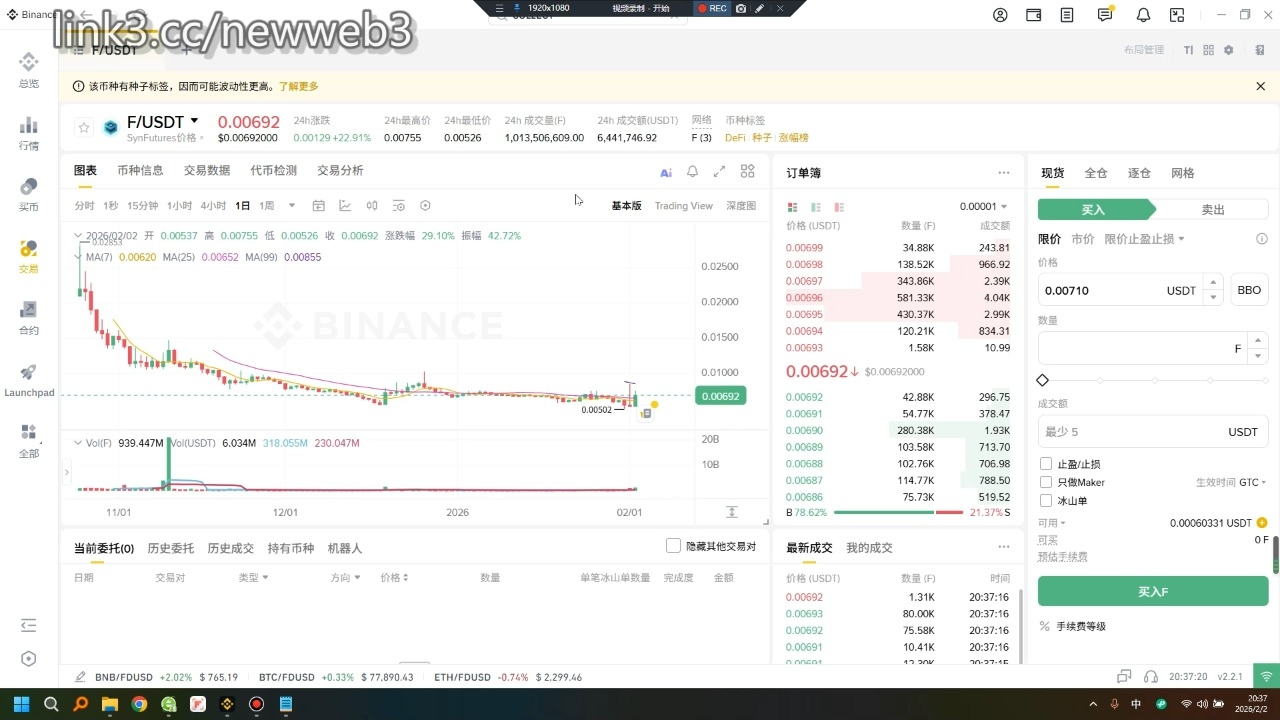Screen dimensions: 1280x720
Task: Show order book with both buy and sell
Action: coord(793,207)
